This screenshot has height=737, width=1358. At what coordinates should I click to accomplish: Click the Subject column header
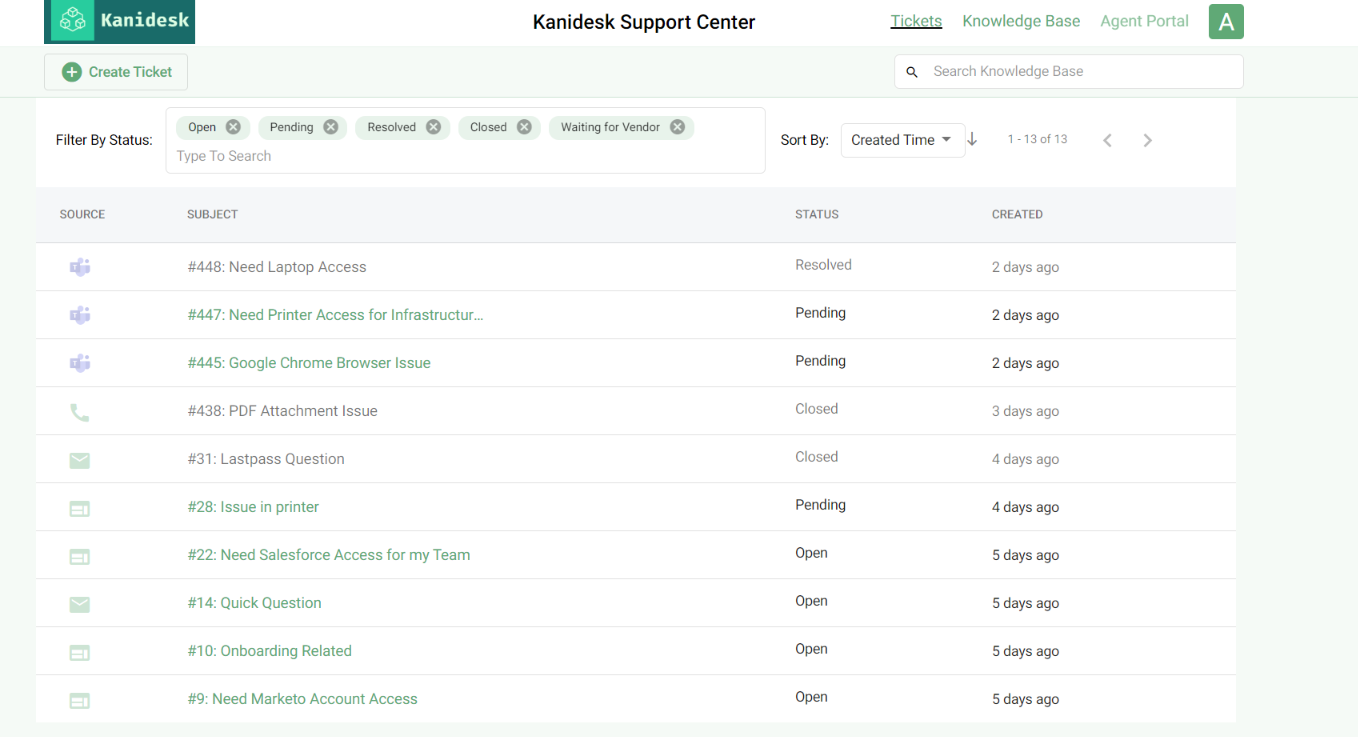pyautogui.click(x=212, y=214)
